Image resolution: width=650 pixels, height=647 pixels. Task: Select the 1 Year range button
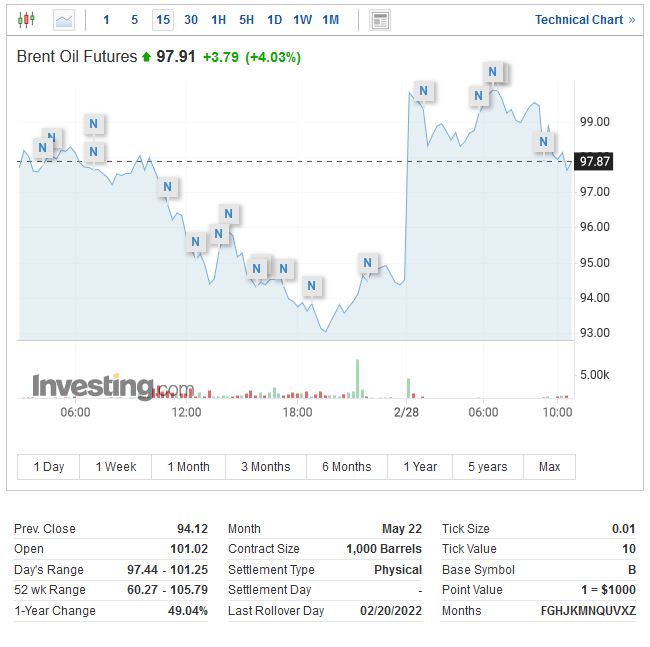pos(420,467)
